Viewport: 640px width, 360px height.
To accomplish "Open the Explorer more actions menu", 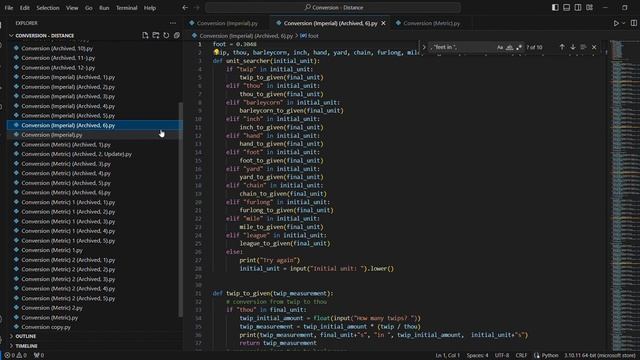I will coord(173,23).
